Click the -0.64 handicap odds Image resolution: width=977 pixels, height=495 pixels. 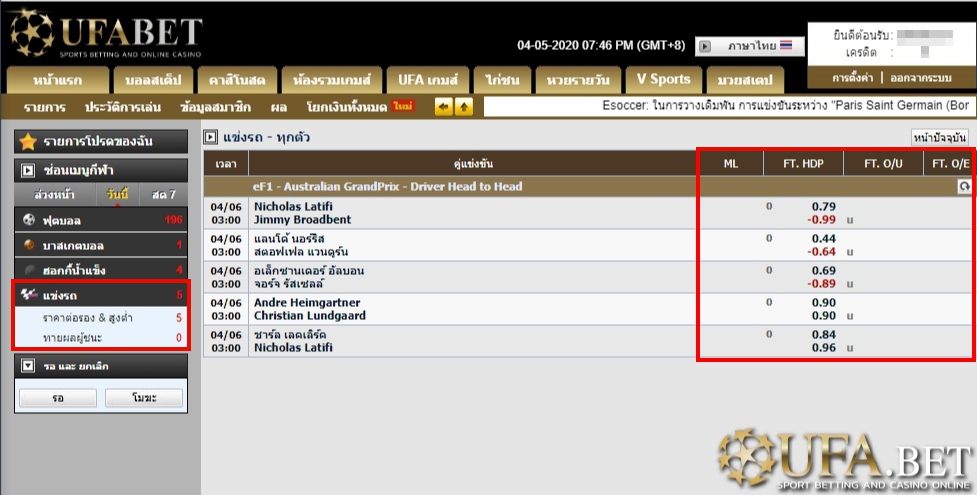821,252
